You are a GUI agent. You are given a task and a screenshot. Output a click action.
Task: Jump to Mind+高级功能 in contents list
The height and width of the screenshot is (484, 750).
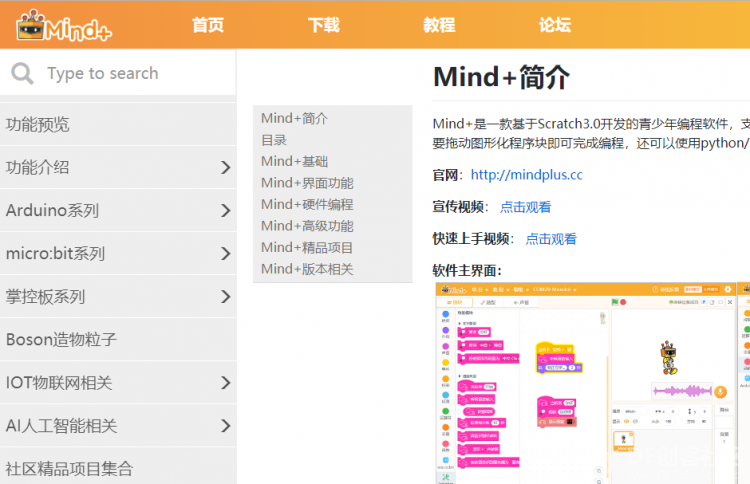click(307, 226)
